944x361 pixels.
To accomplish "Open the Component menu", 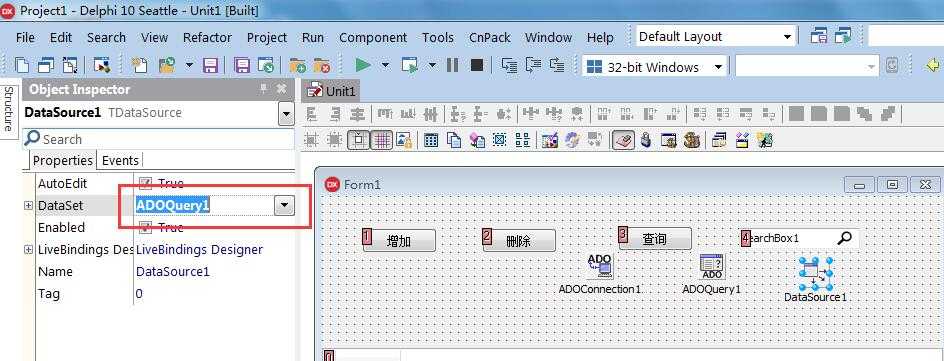I will pyautogui.click(x=373, y=37).
